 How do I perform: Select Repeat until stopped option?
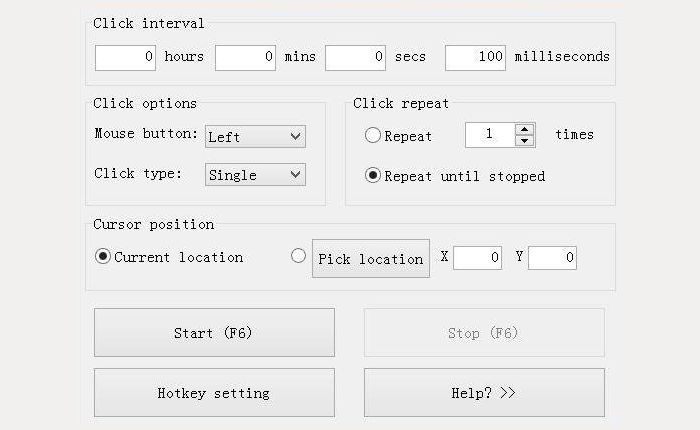(373, 176)
